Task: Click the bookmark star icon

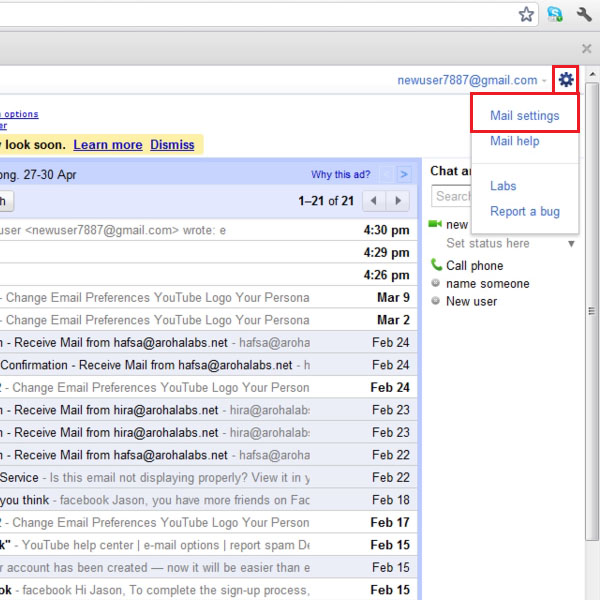Action: tap(526, 15)
